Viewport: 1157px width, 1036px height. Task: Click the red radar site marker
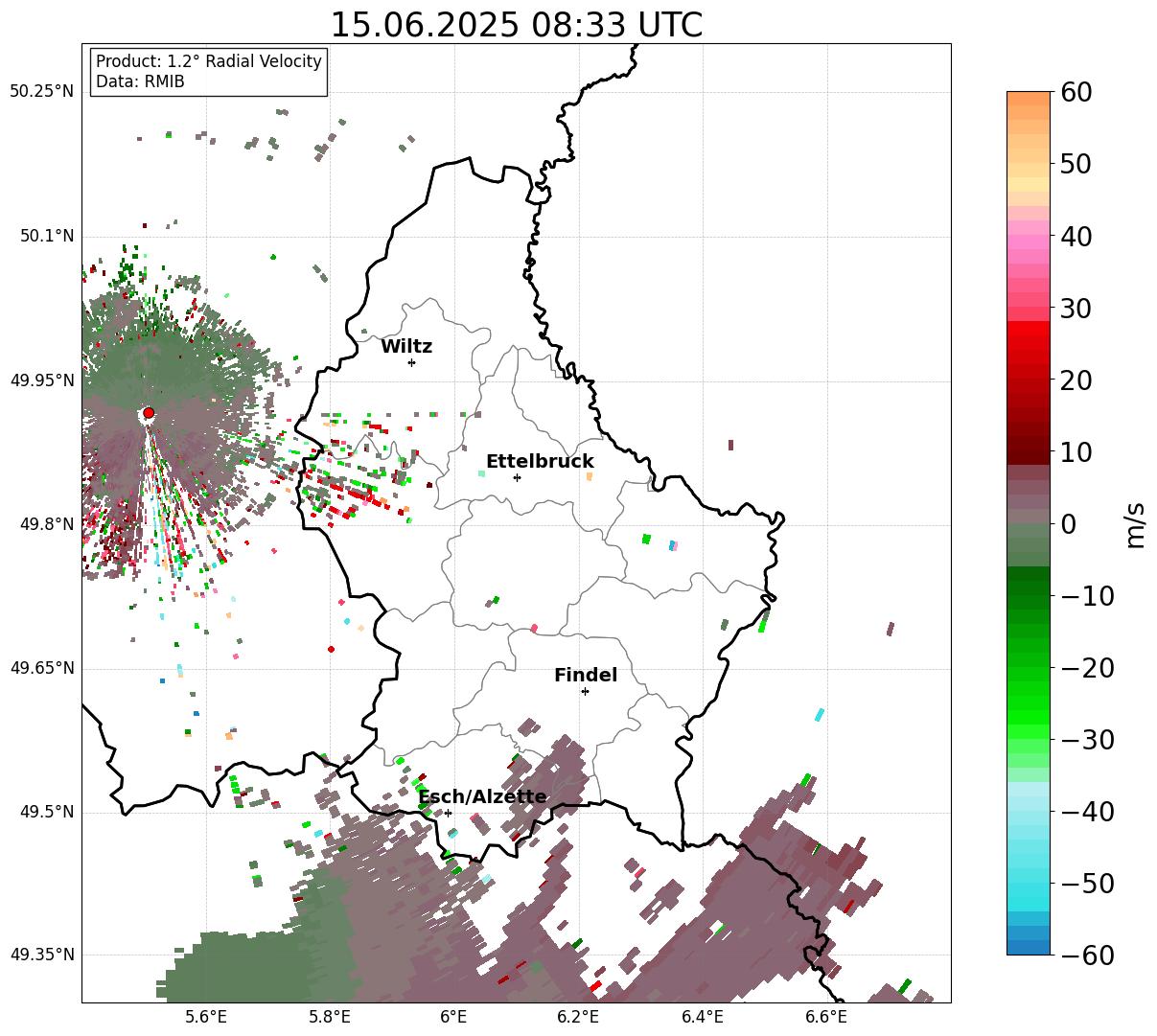pos(149,413)
